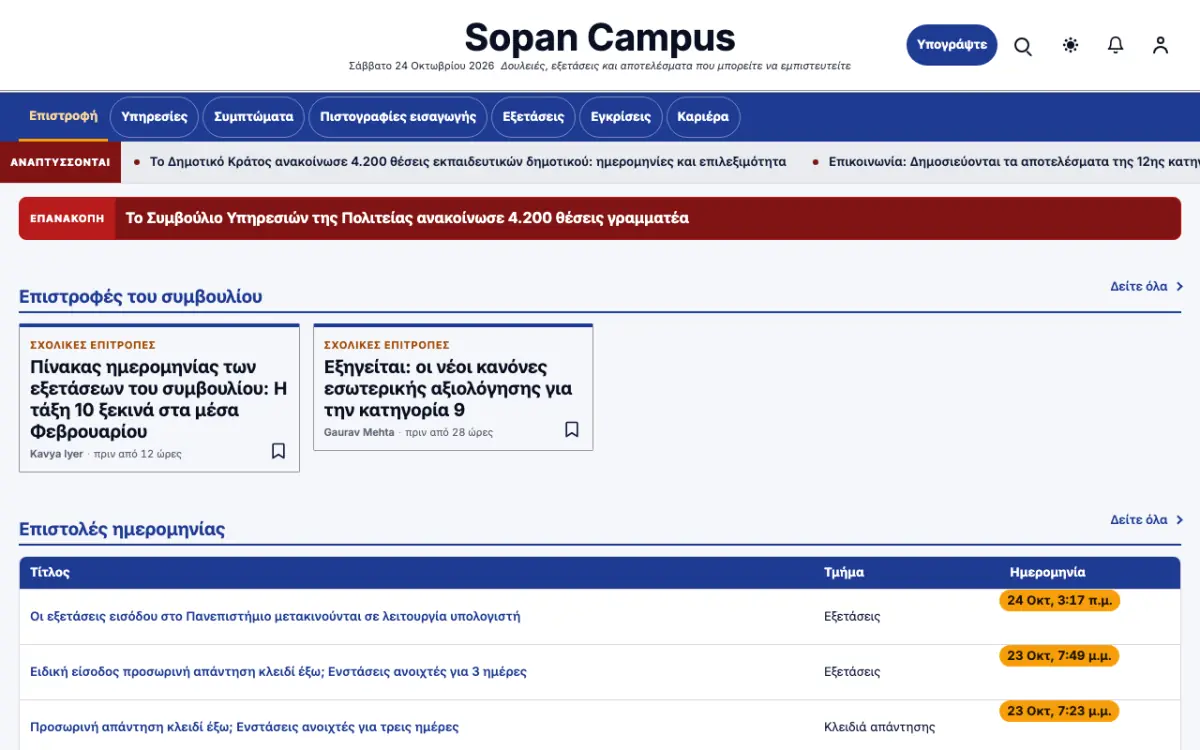Screen dimensions: 1200x750
Task: Bookmark the Gaurav Mehta article
Action: [572, 430]
